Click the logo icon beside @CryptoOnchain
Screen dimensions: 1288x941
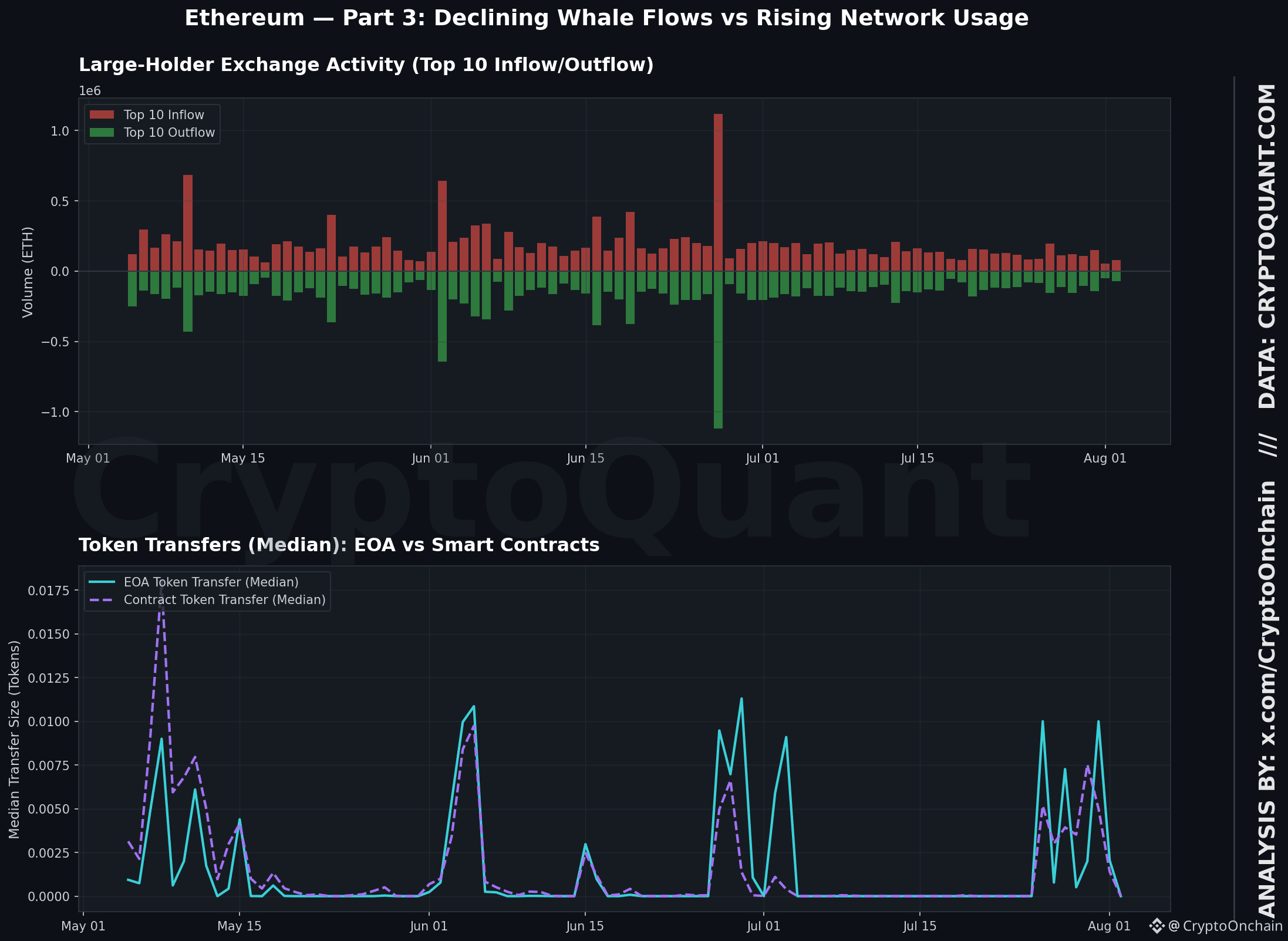(1156, 926)
